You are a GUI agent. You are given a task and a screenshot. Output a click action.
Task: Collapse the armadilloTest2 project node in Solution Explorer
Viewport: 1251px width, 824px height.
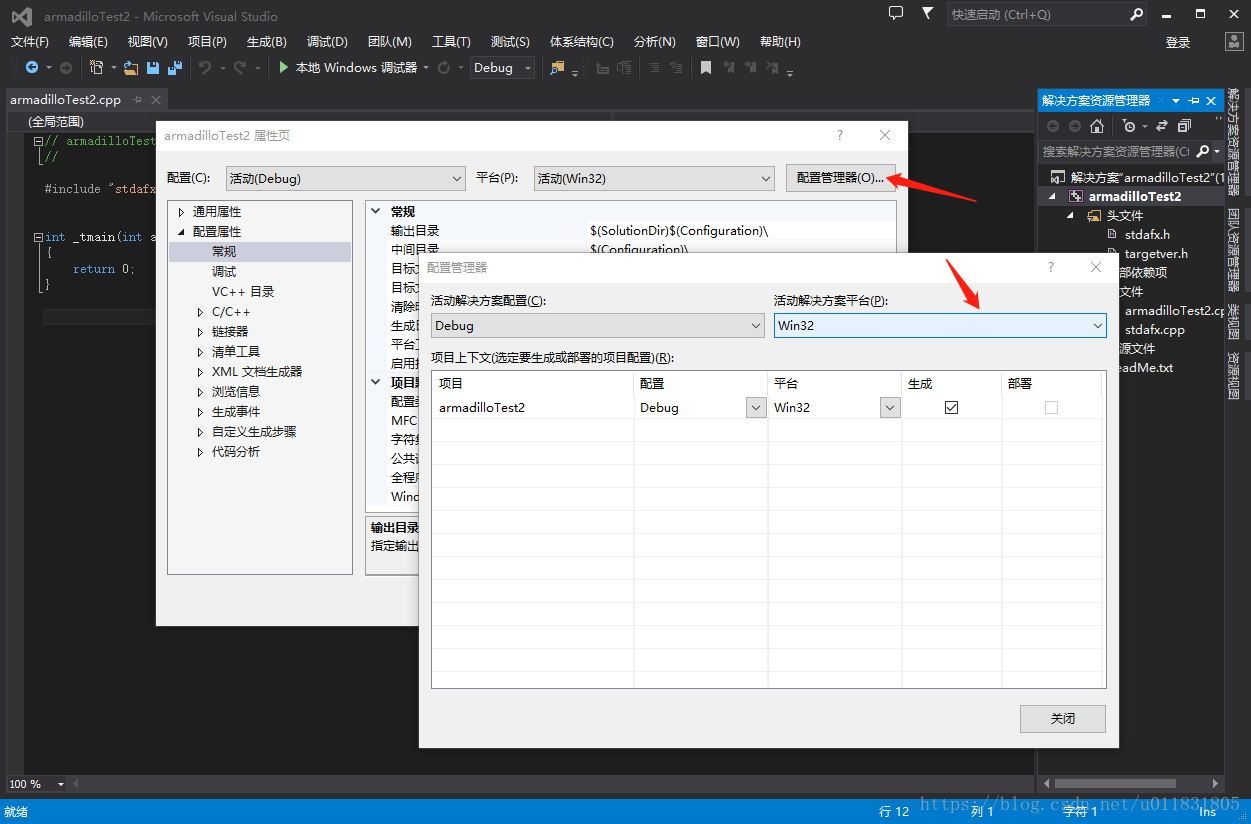[1052, 196]
